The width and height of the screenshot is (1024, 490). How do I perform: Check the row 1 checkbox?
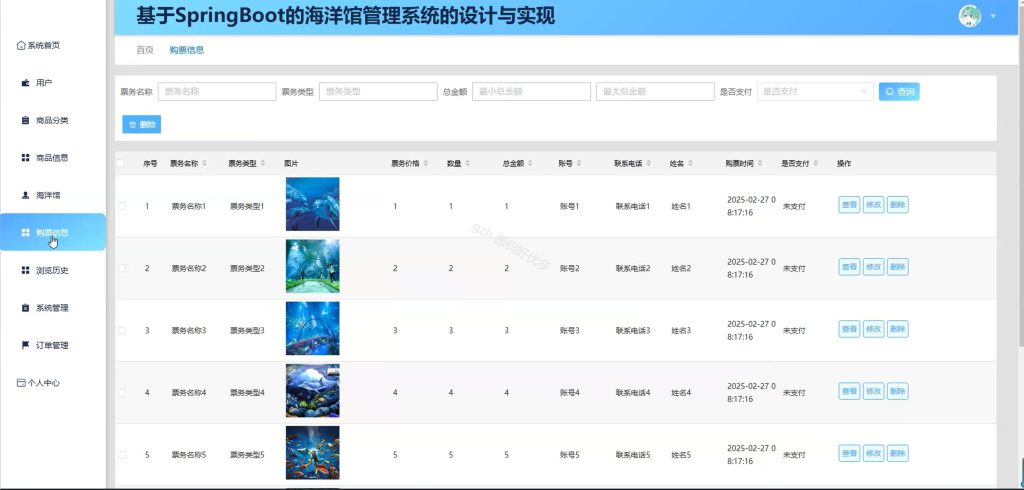pos(121,206)
